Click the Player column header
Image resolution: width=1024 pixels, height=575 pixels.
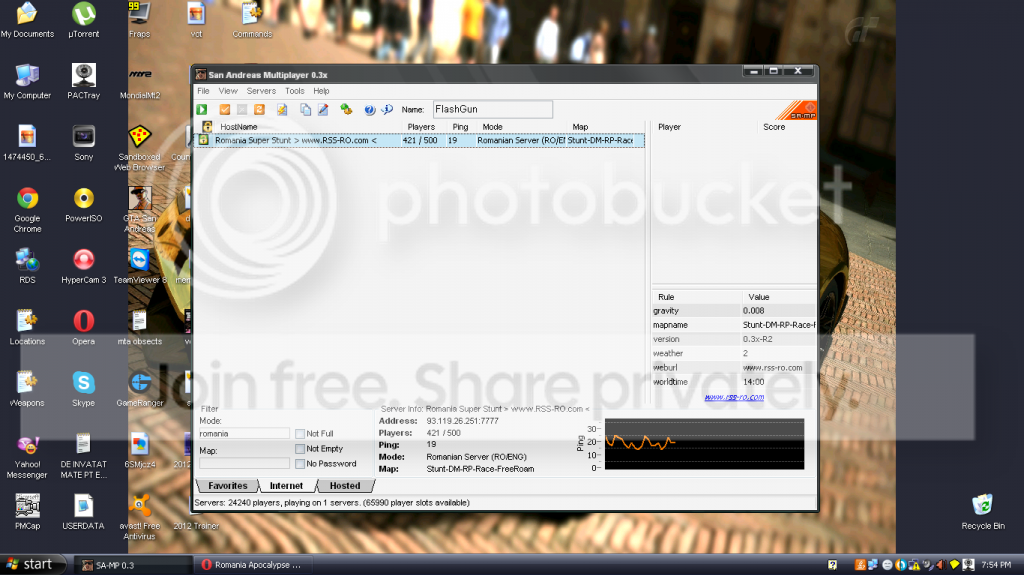pyautogui.click(x=669, y=127)
